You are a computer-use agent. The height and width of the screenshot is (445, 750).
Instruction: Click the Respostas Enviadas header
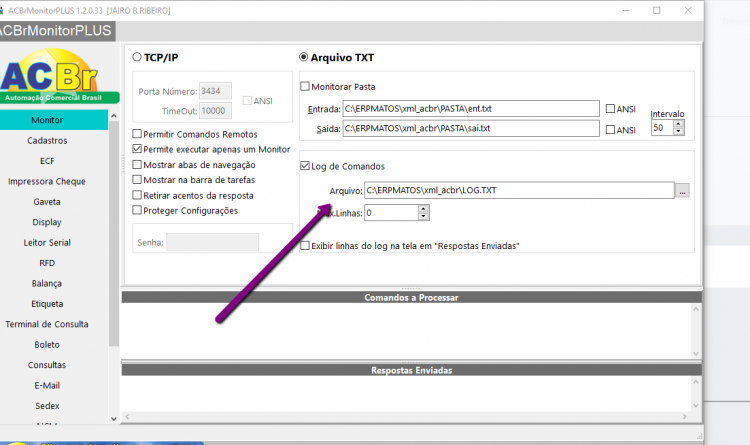point(411,370)
